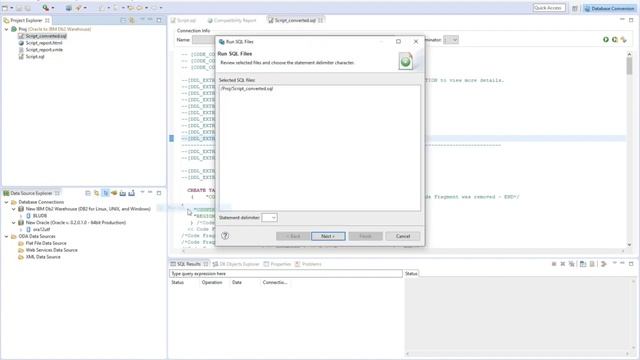Collapse the Database Connections folder
640x360 pixels.
click(7, 202)
